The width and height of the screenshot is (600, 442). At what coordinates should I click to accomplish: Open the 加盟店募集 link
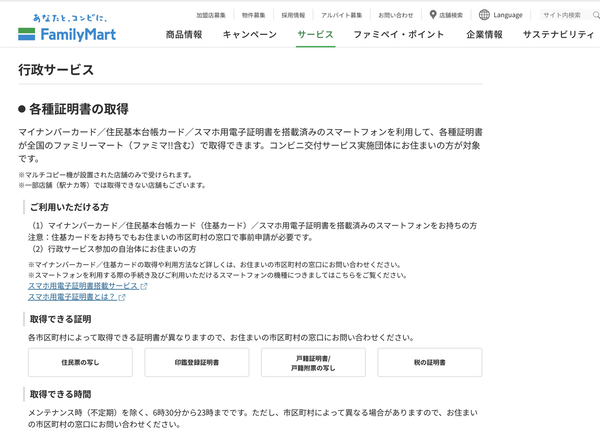[211, 15]
